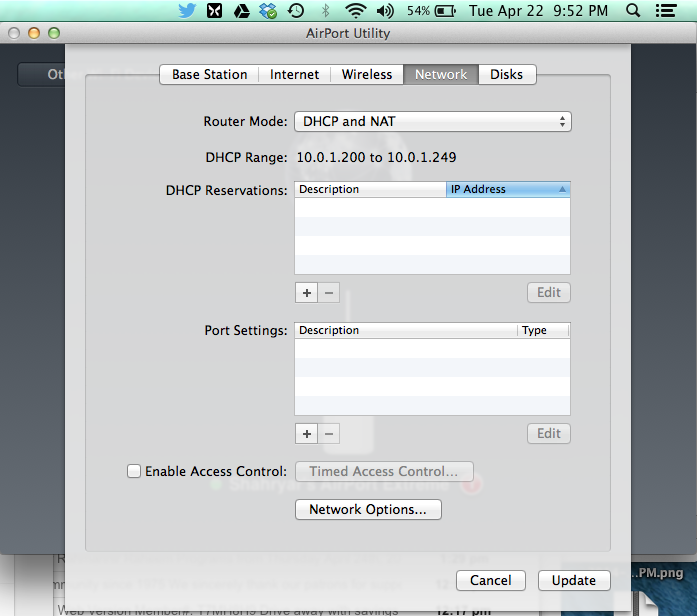The width and height of the screenshot is (697, 616).
Task: Add a port setting with plus button
Action: coord(306,434)
